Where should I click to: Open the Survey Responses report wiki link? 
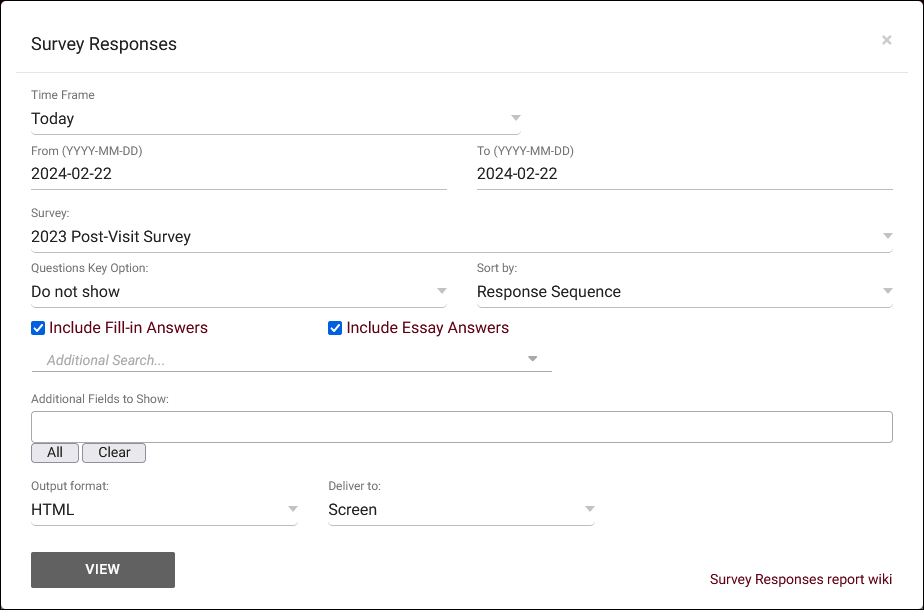pos(801,579)
